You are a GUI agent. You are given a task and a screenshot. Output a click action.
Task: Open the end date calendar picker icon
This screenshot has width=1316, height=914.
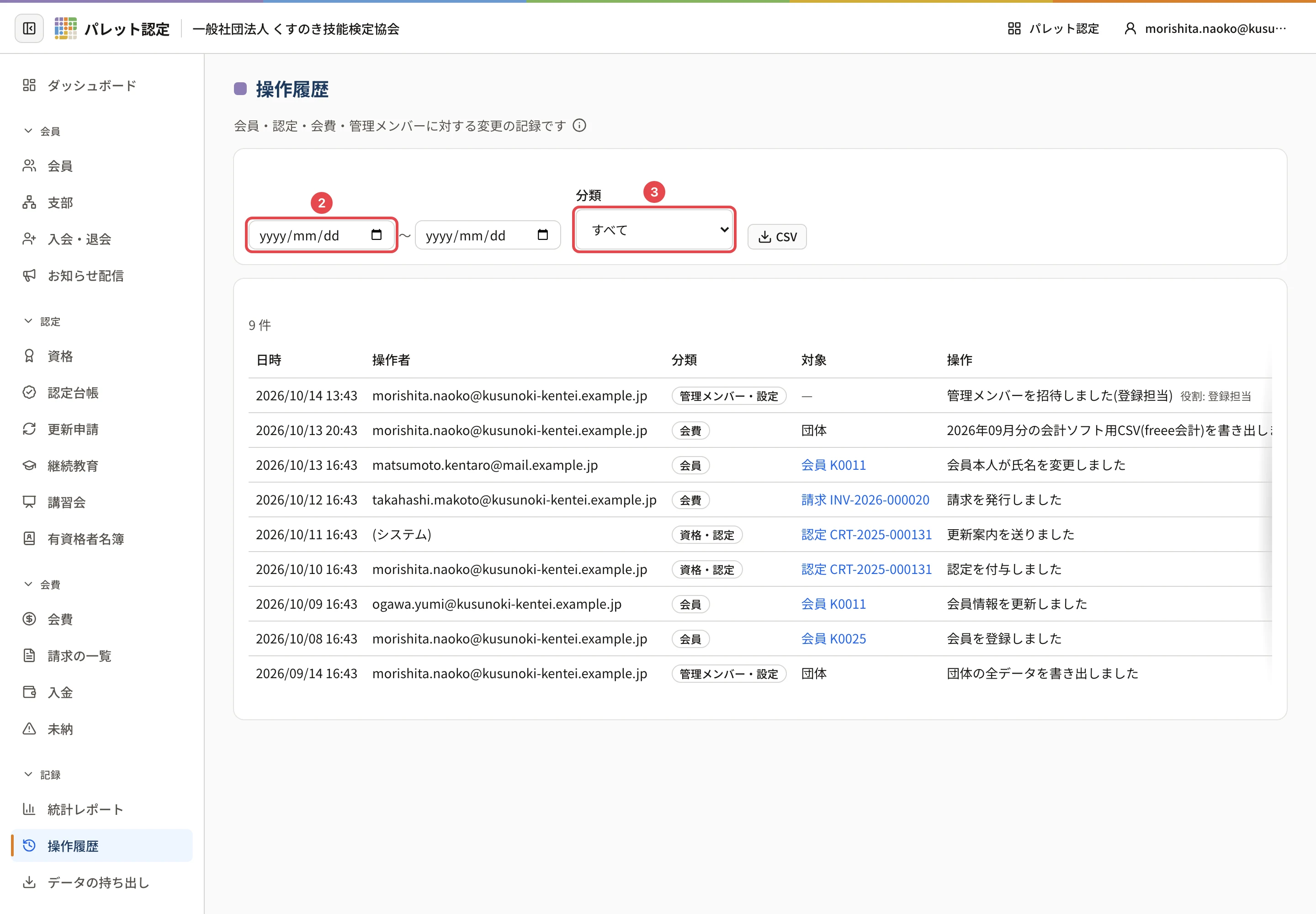pos(543,235)
